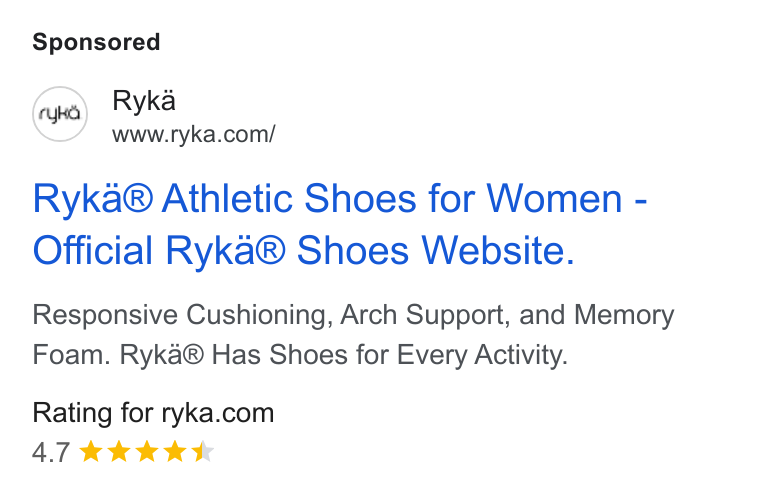Open the Rykä® Athletic Shoes for Women headline

(x=340, y=199)
